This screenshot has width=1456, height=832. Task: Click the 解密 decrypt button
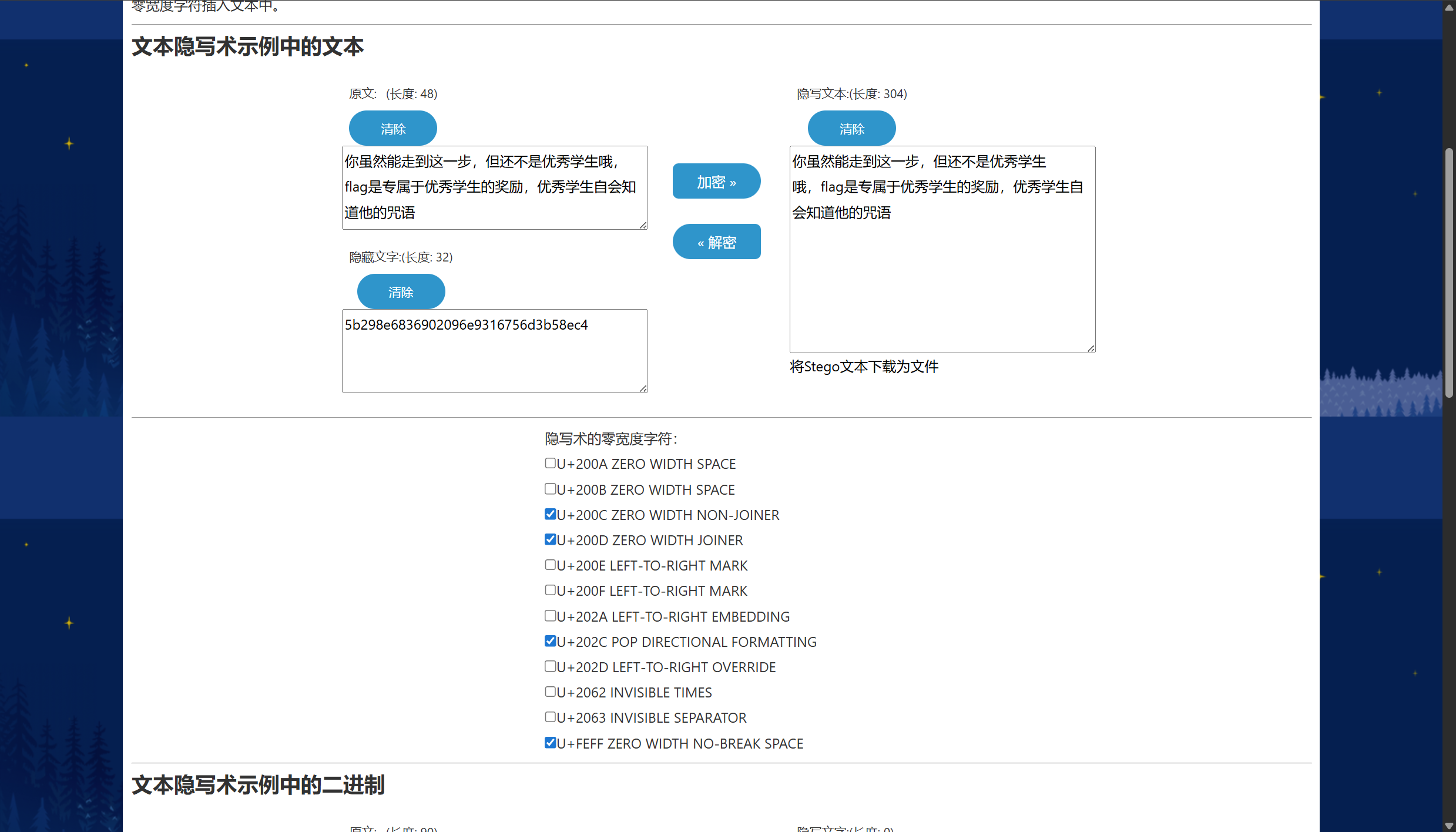coord(716,242)
